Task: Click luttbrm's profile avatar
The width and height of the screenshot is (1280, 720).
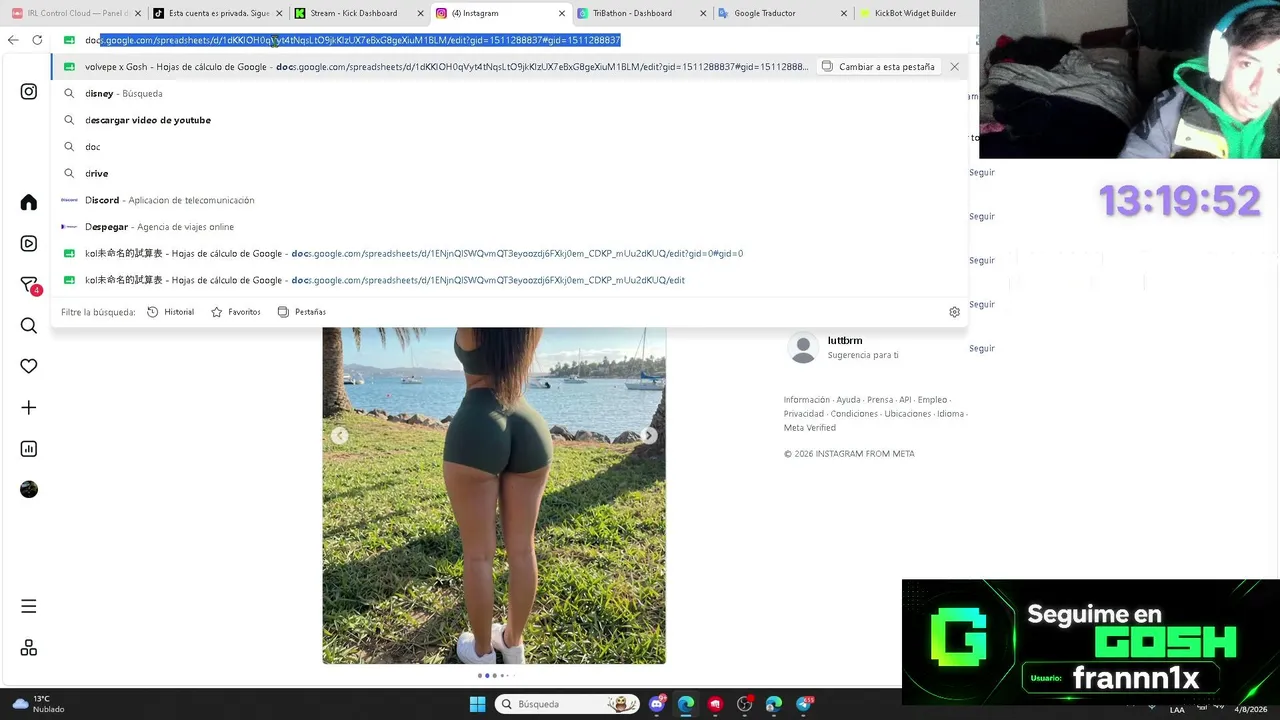Action: tap(803, 348)
